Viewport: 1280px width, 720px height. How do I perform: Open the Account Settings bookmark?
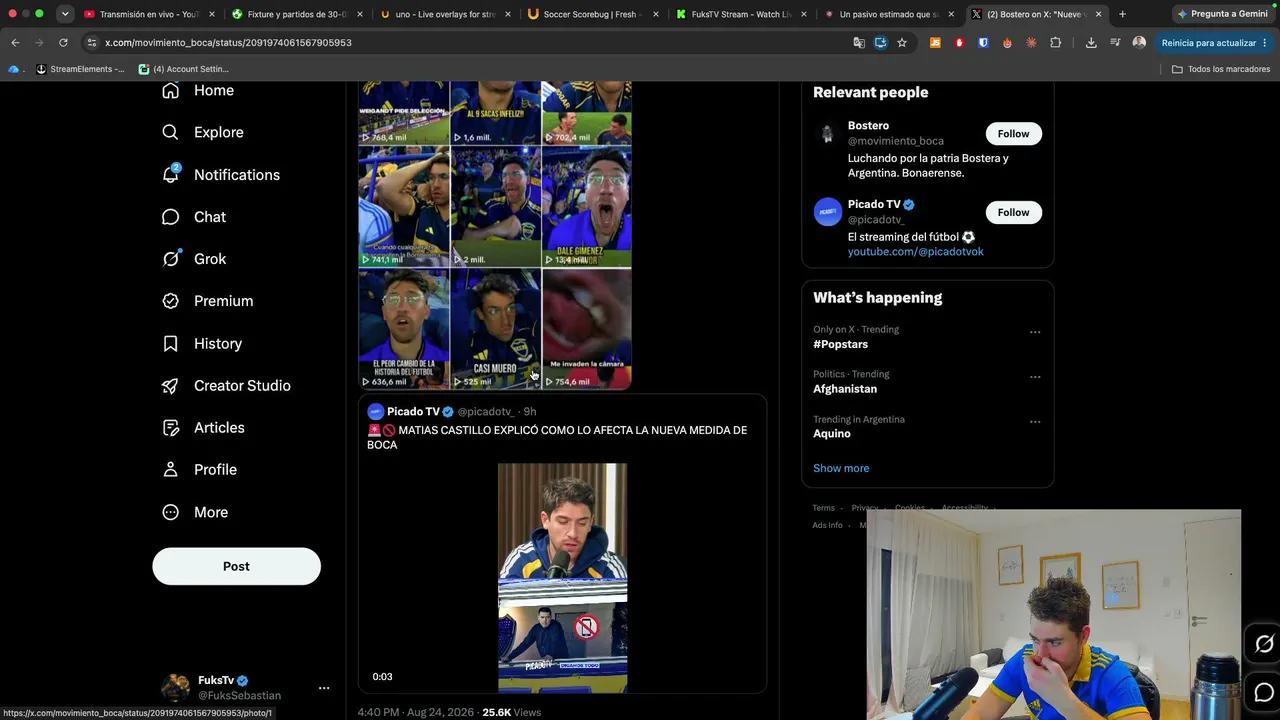click(184, 69)
